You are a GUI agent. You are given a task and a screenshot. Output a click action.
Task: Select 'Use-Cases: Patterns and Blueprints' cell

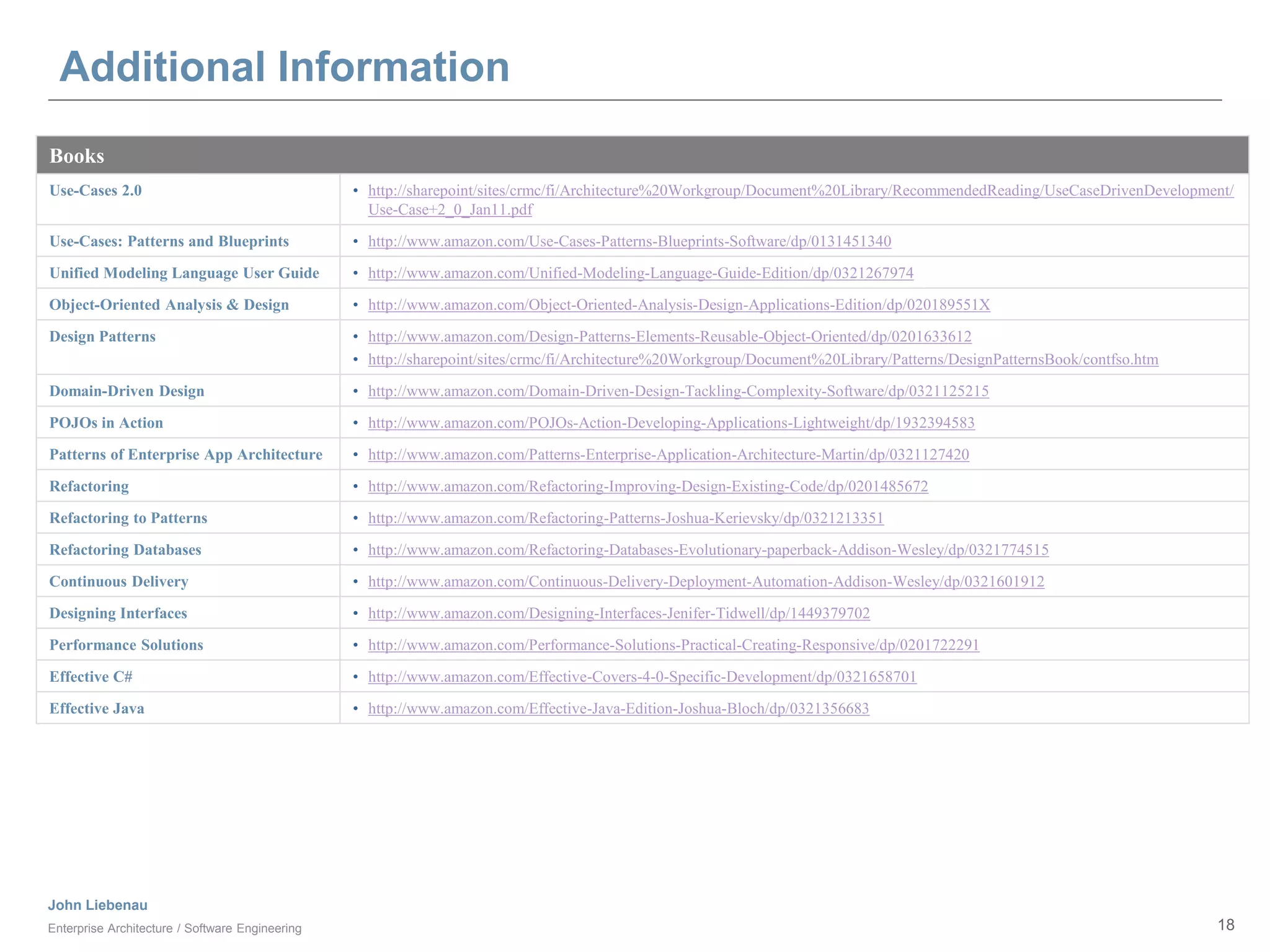click(188, 241)
